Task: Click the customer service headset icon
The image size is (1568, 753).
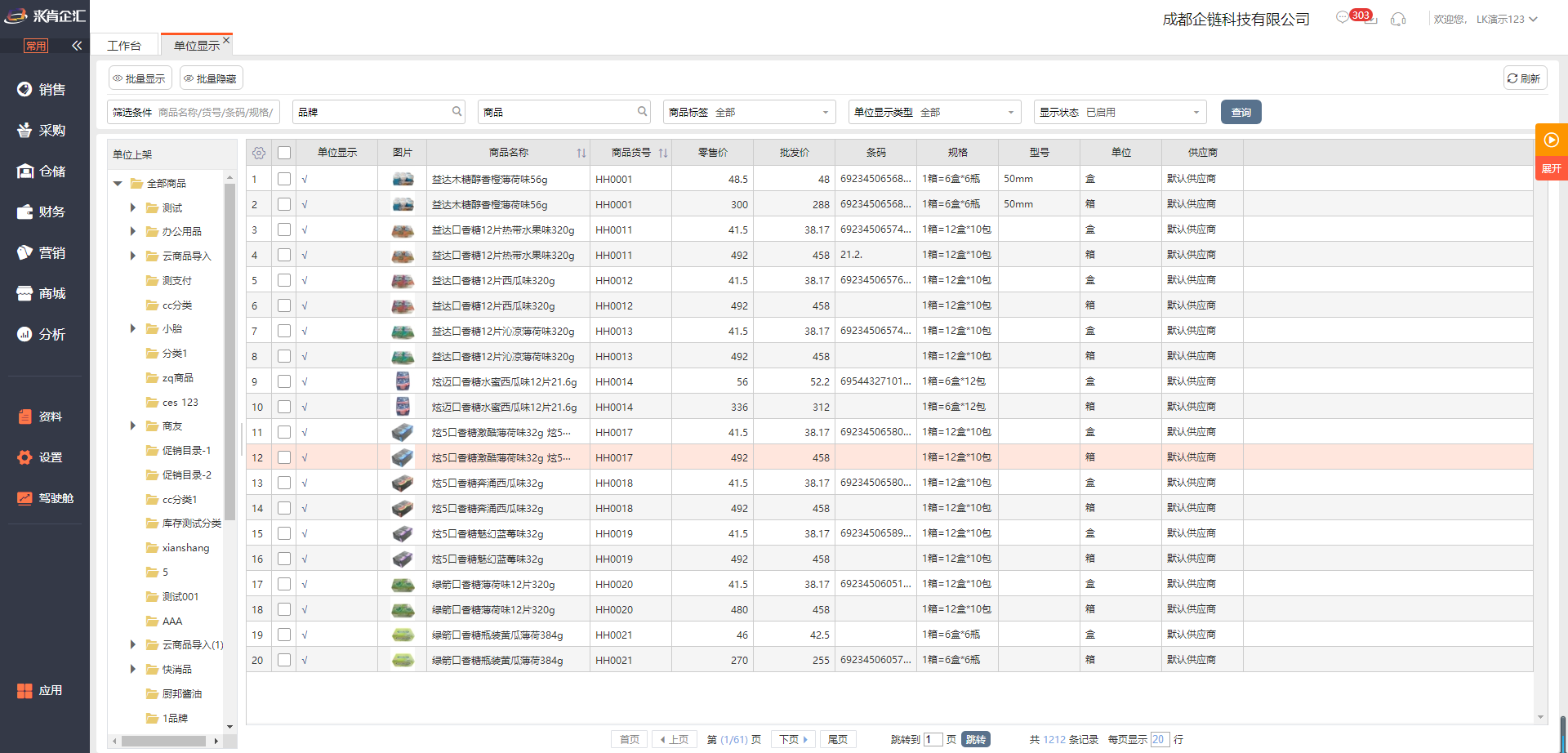Action: tap(1398, 19)
